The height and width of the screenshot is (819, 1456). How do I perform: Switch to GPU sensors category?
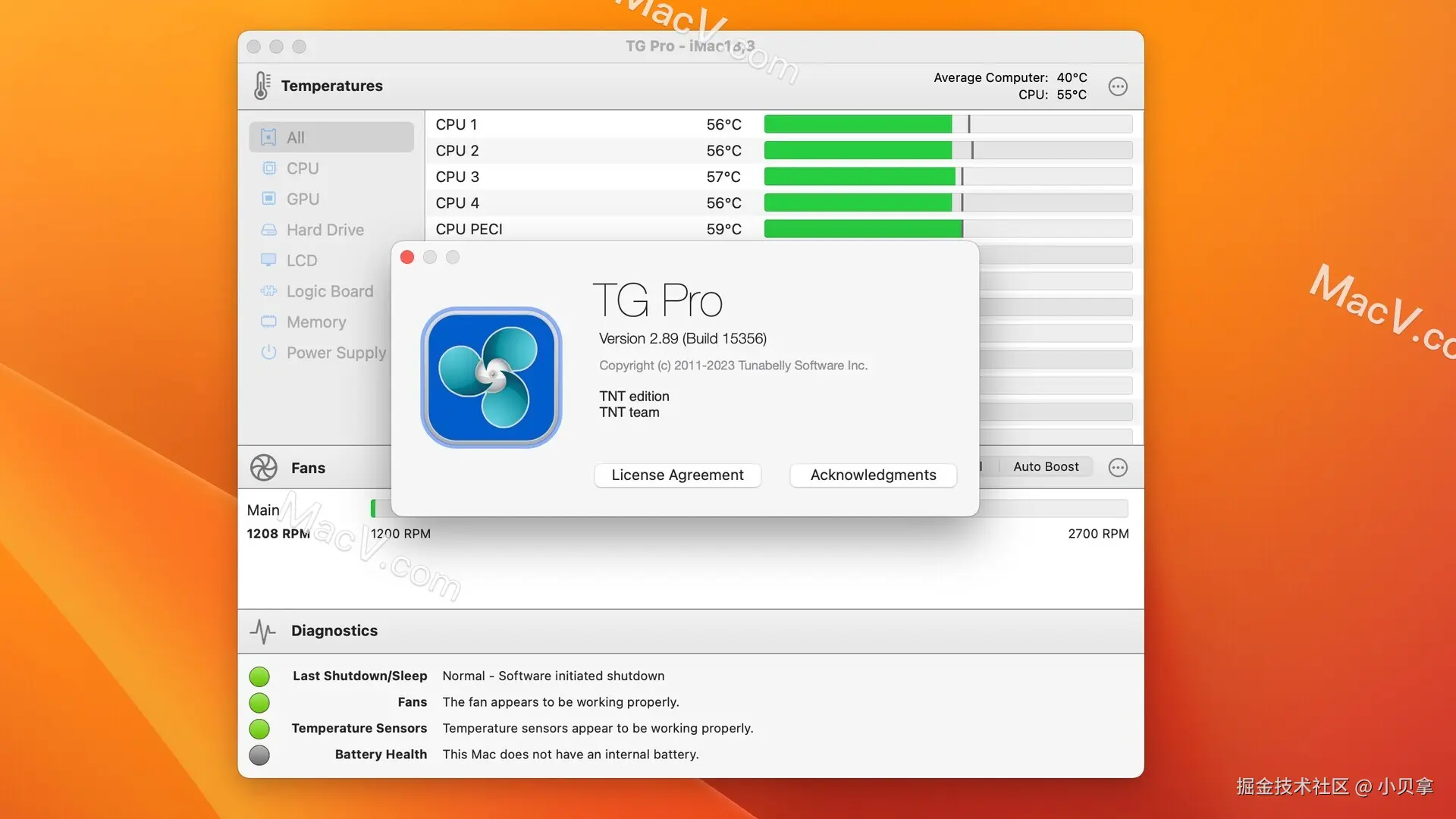pos(303,199)
